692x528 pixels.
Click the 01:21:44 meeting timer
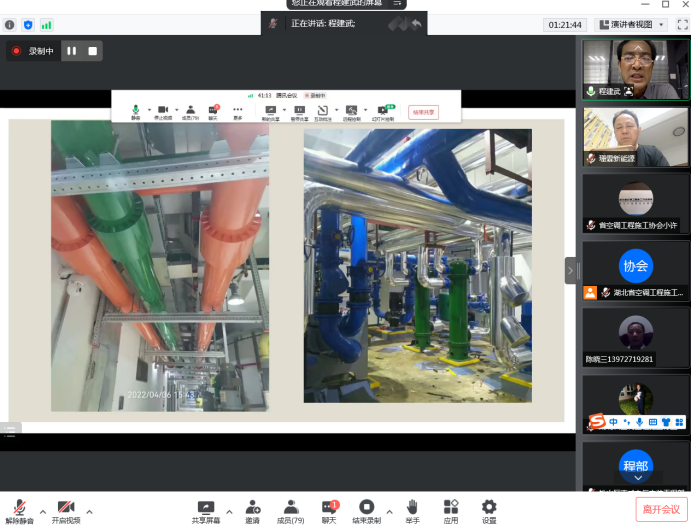point(565,25)
